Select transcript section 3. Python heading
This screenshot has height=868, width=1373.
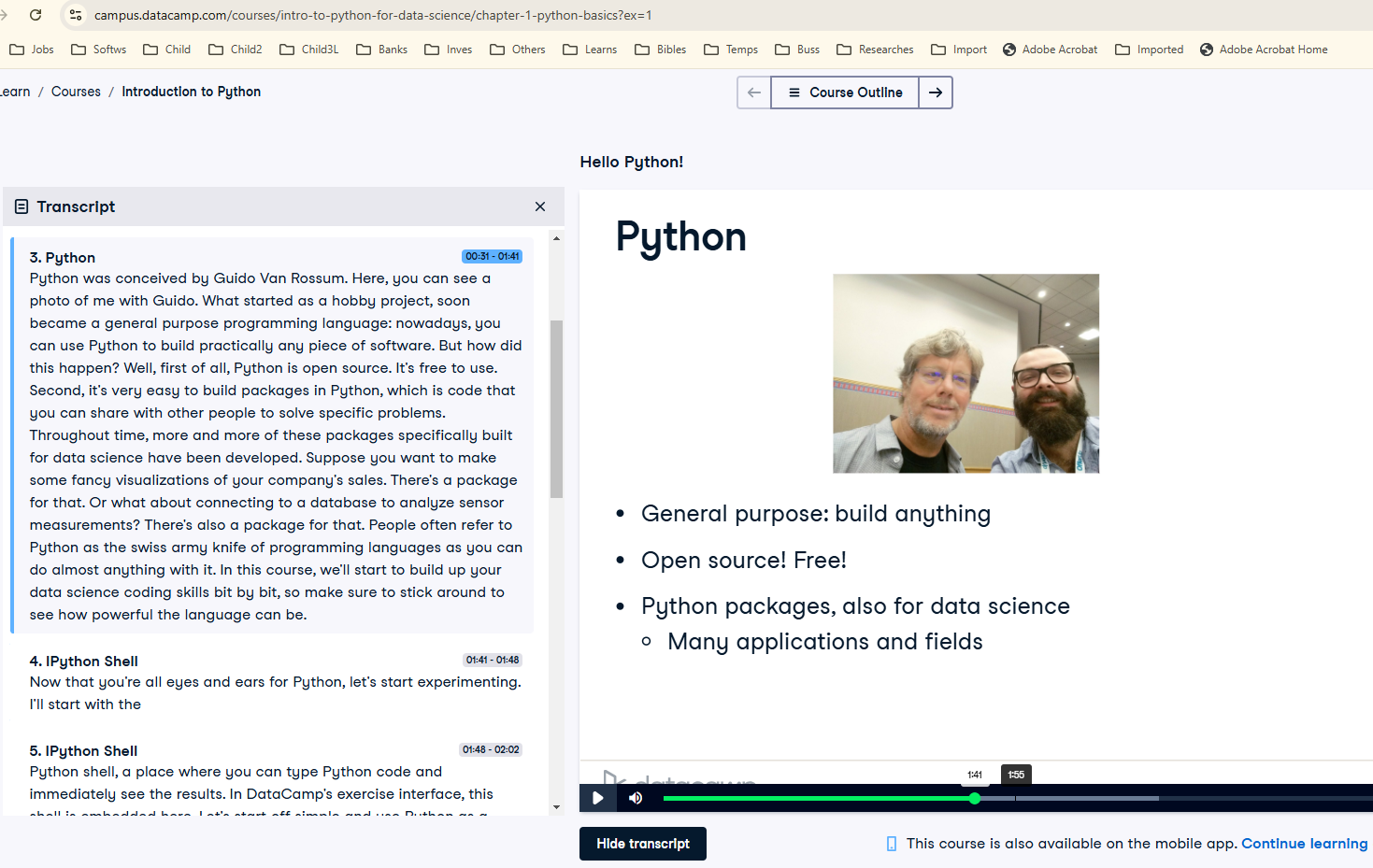tap(63, 258)
